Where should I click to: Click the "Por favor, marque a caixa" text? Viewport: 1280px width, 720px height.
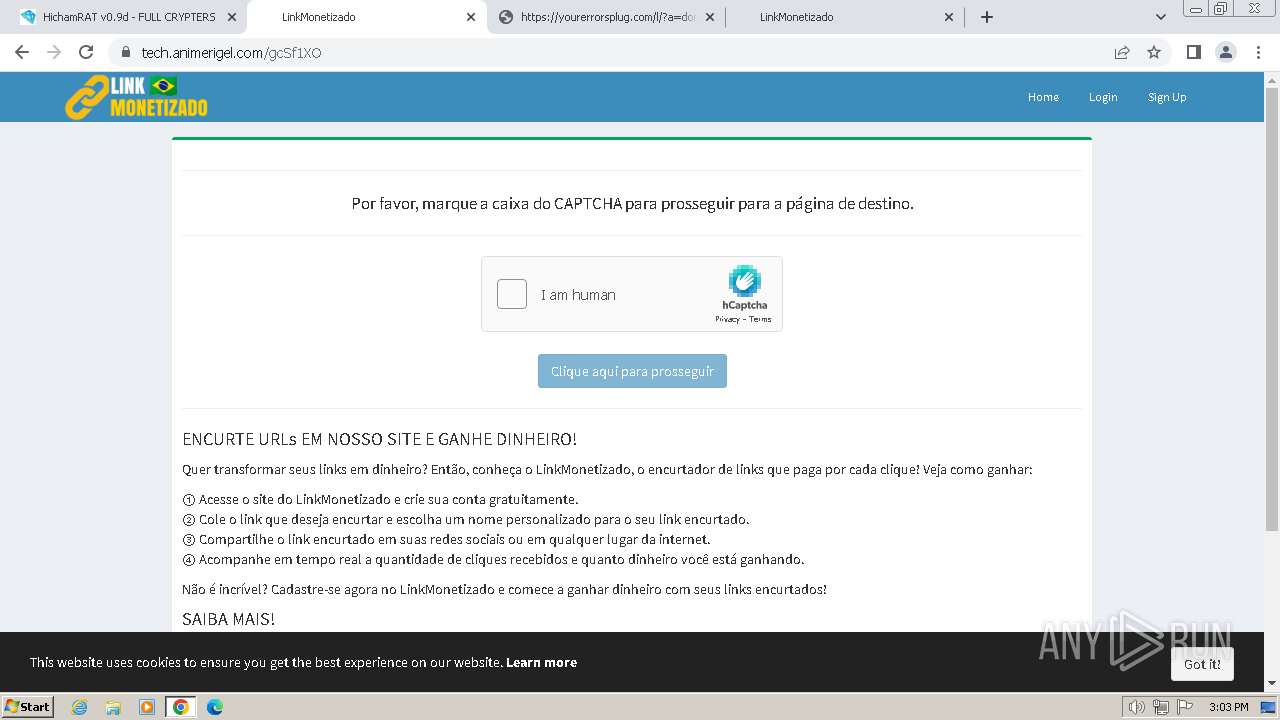[x=632, y=203]
